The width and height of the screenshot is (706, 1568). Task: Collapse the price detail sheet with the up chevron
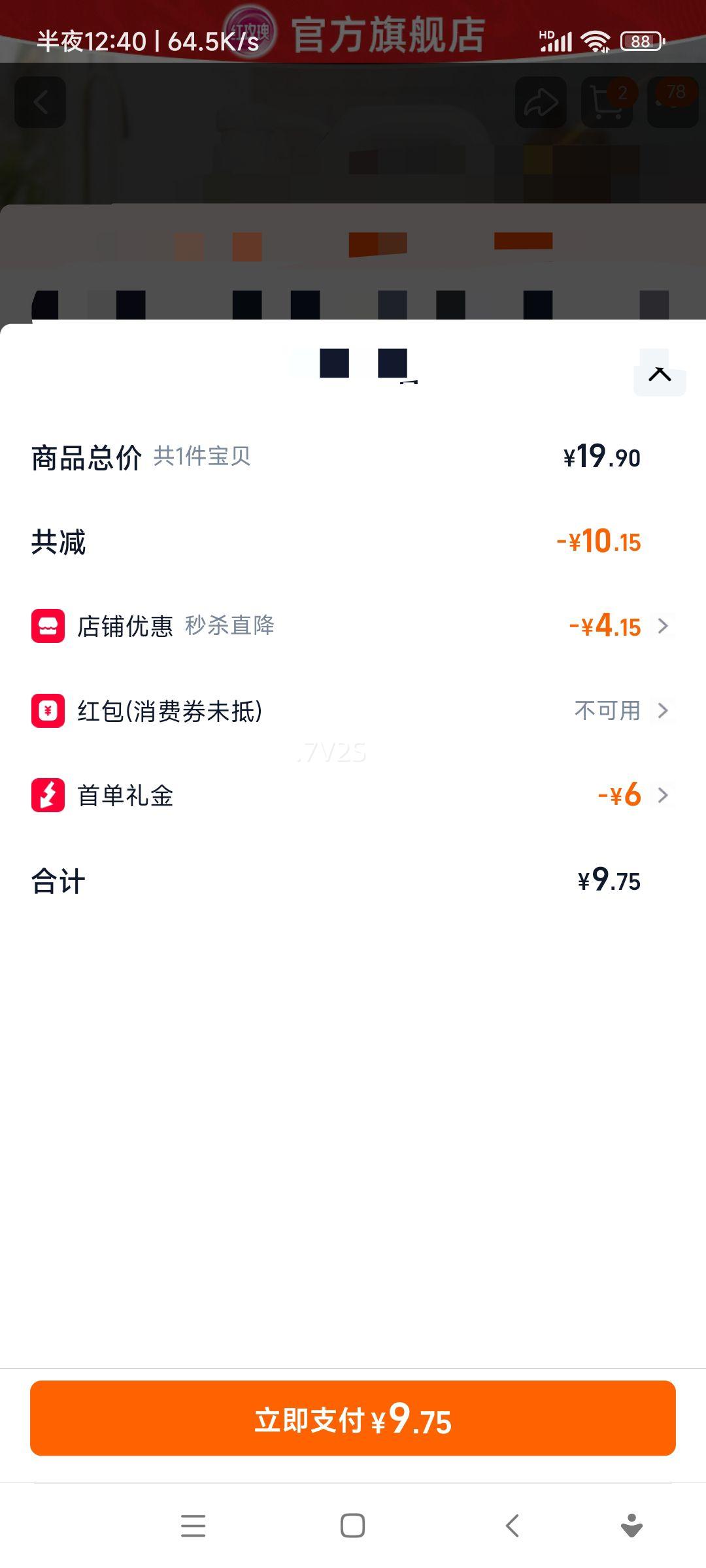pos(660,374)
